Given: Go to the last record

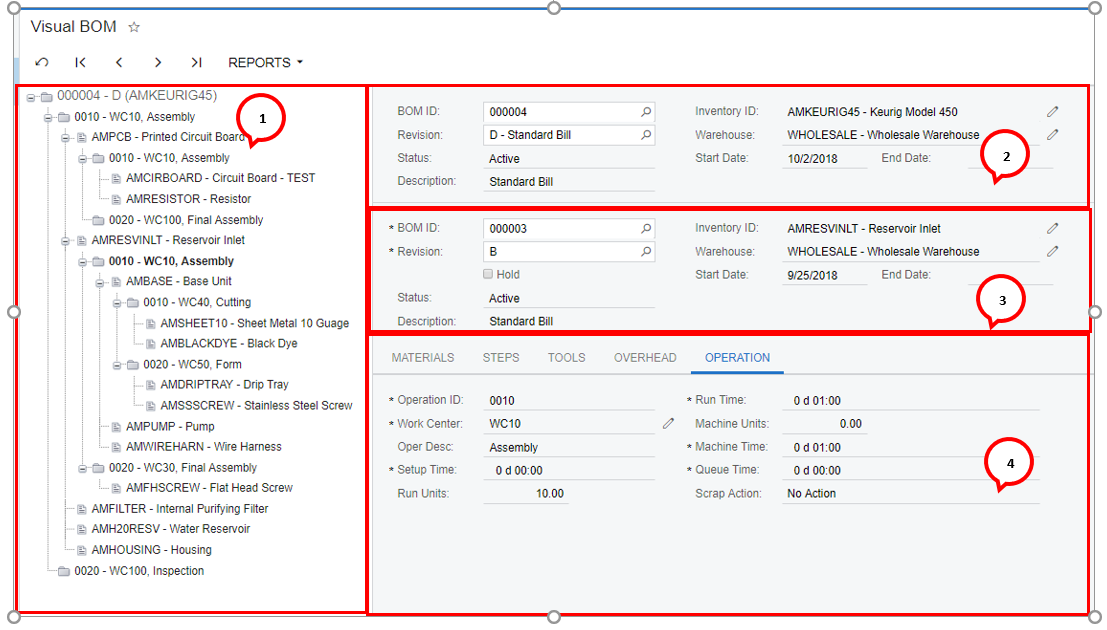Looking at the screenshot, I should click(196, 62).
